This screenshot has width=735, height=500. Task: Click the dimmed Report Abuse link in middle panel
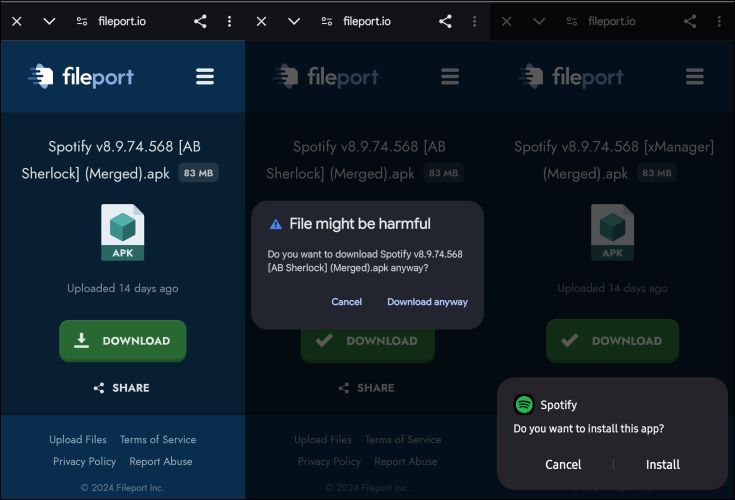406,462
